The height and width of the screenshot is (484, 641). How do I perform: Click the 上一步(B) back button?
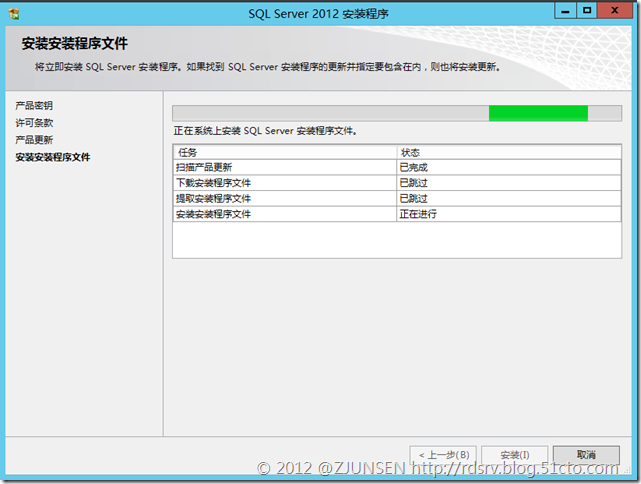[443, 455]
